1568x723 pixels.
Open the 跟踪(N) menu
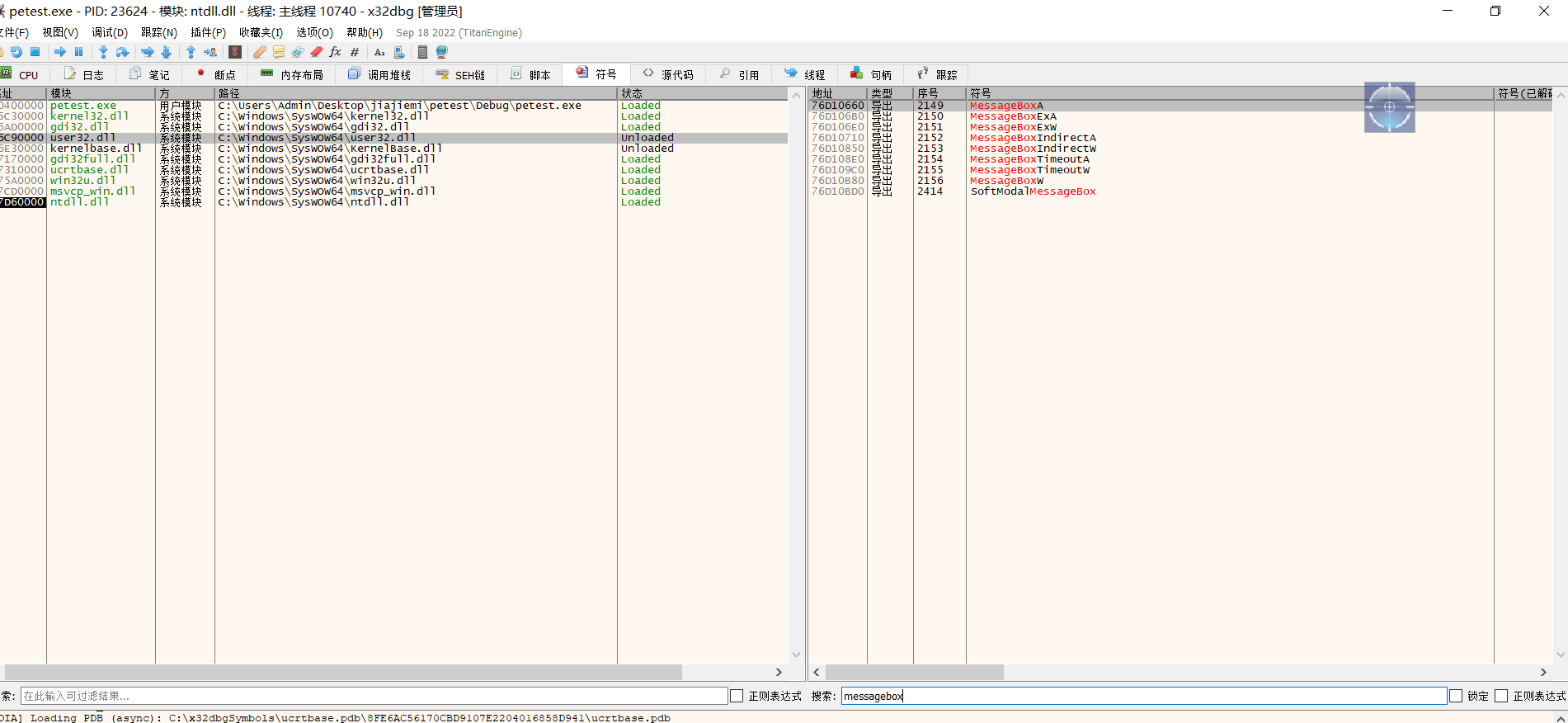tap(159, 32)
